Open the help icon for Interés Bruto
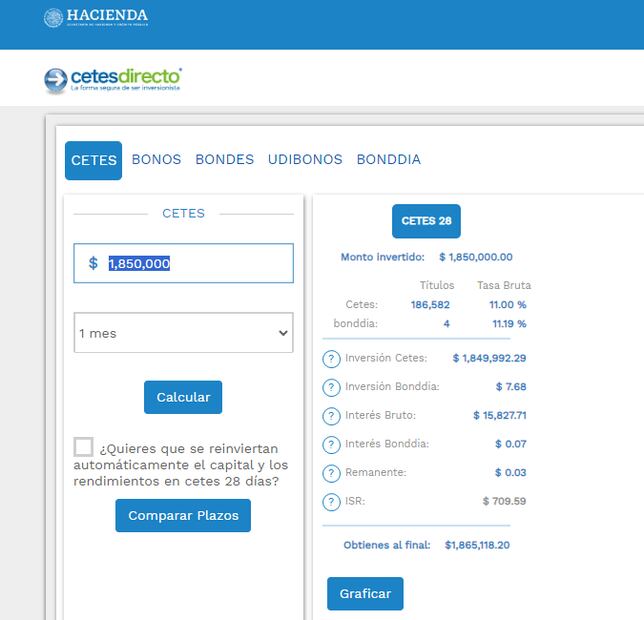 click(332, 416)
